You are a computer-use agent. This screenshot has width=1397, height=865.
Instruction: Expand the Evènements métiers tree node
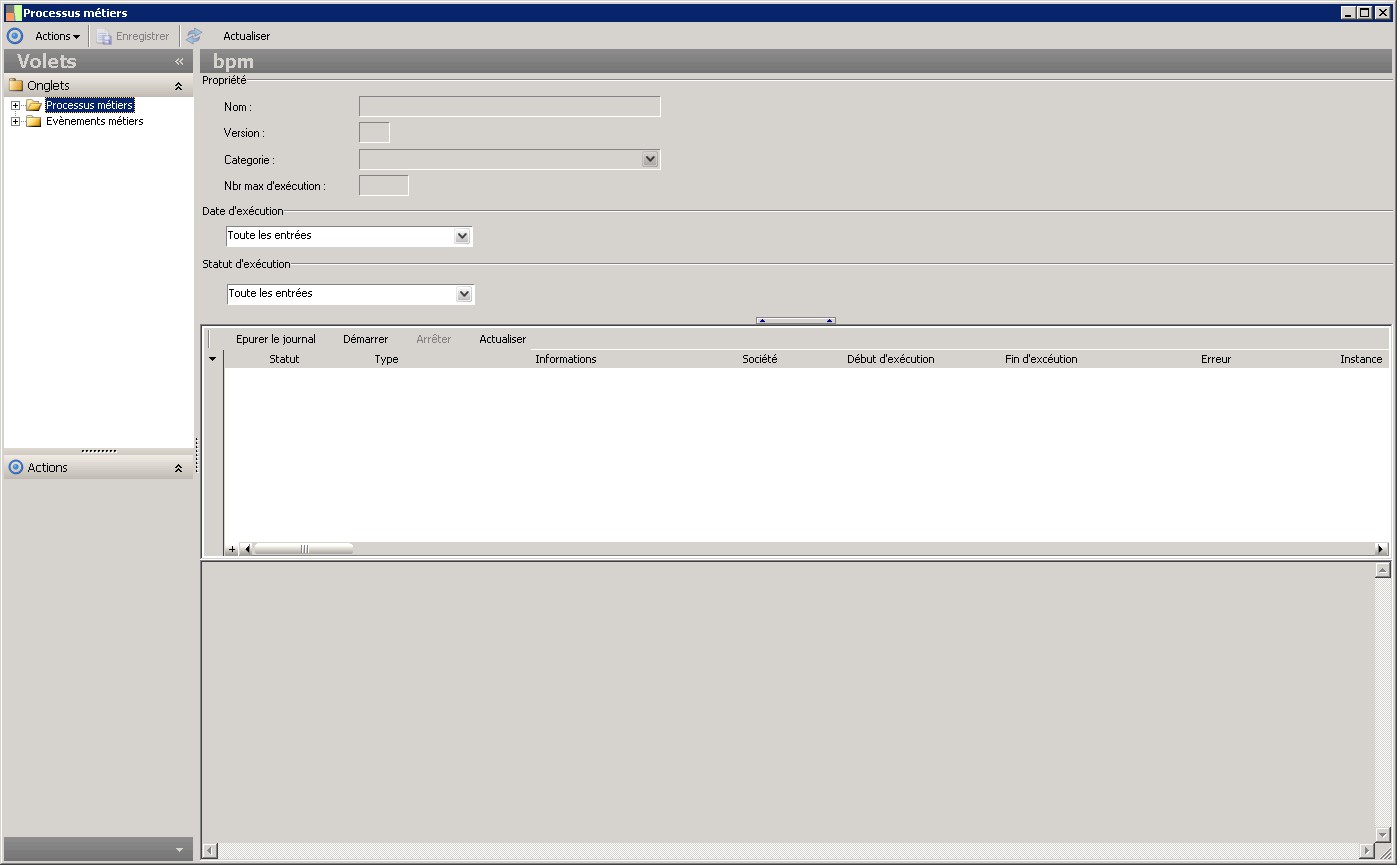[x=15, y=121]
